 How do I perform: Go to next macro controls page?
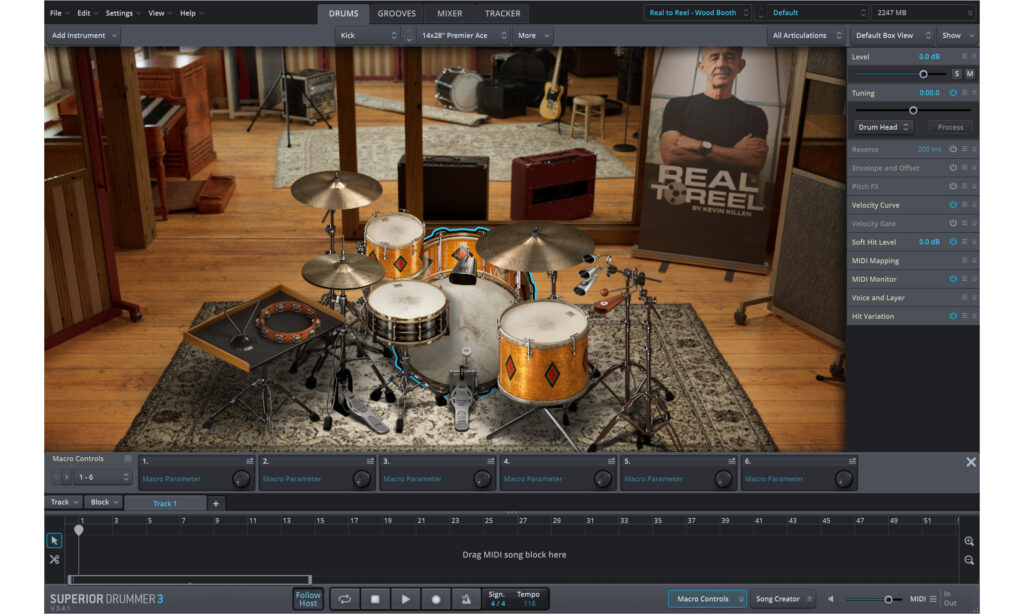(x=66, y=477)
